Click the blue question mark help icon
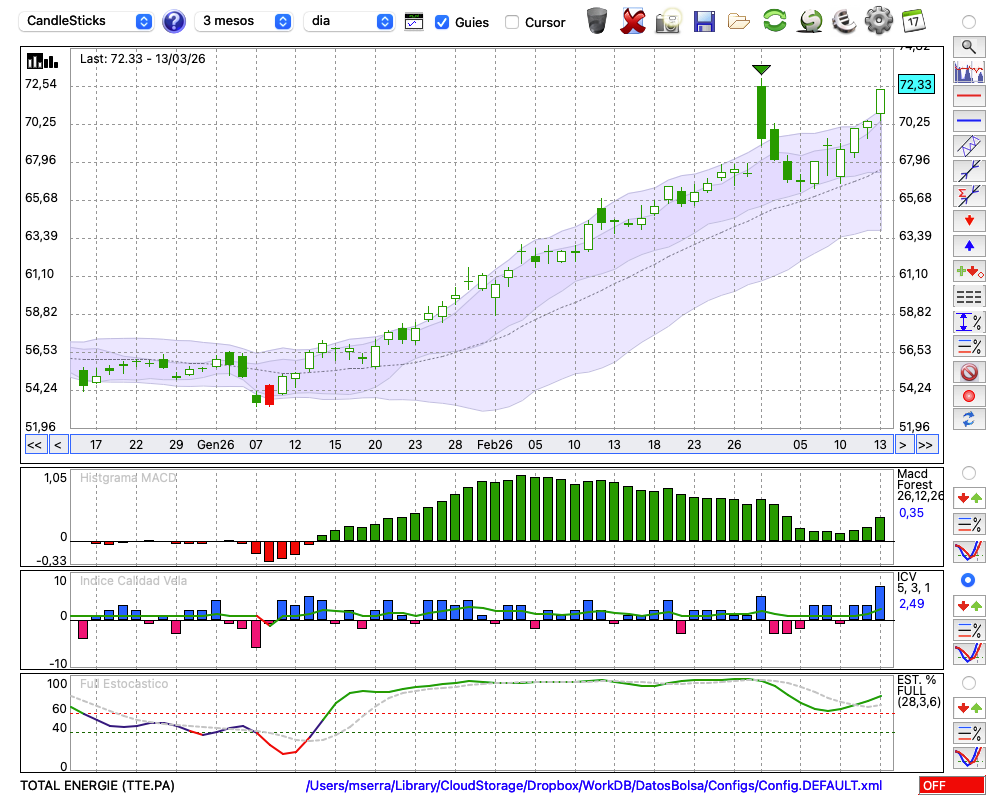 click(x=174, y=21)
